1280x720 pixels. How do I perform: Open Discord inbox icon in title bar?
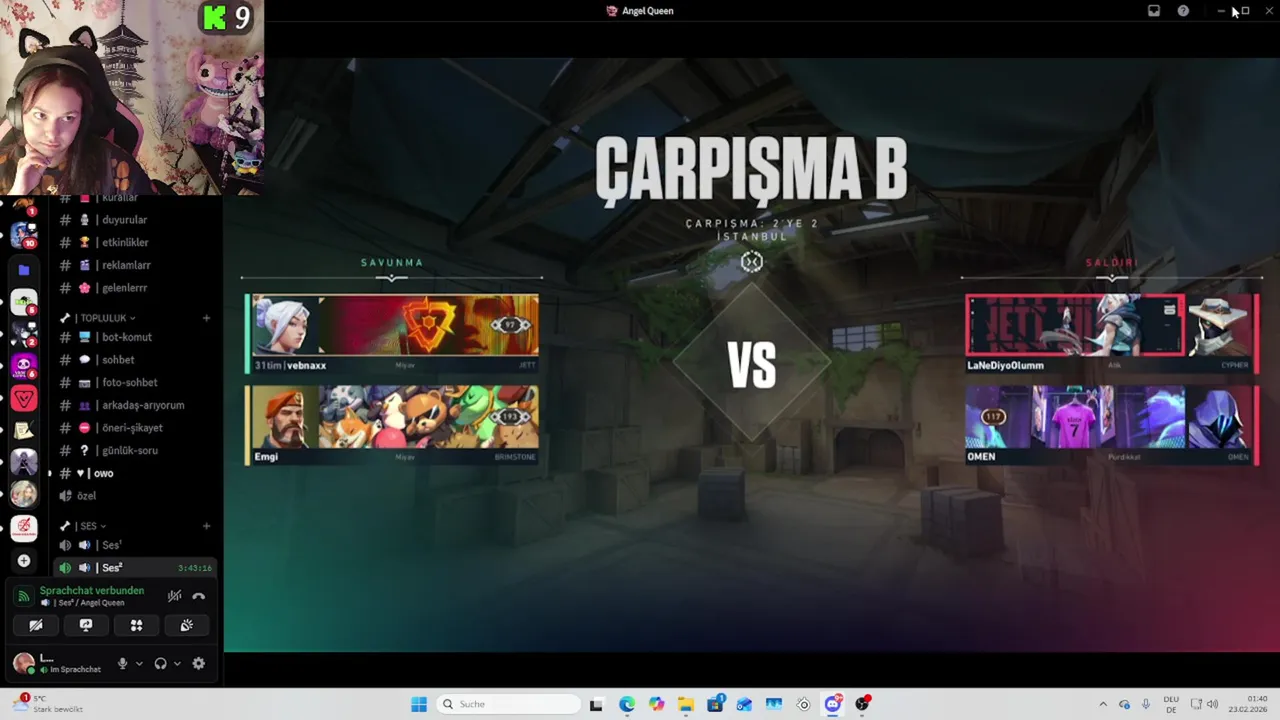click(1153, 11)
